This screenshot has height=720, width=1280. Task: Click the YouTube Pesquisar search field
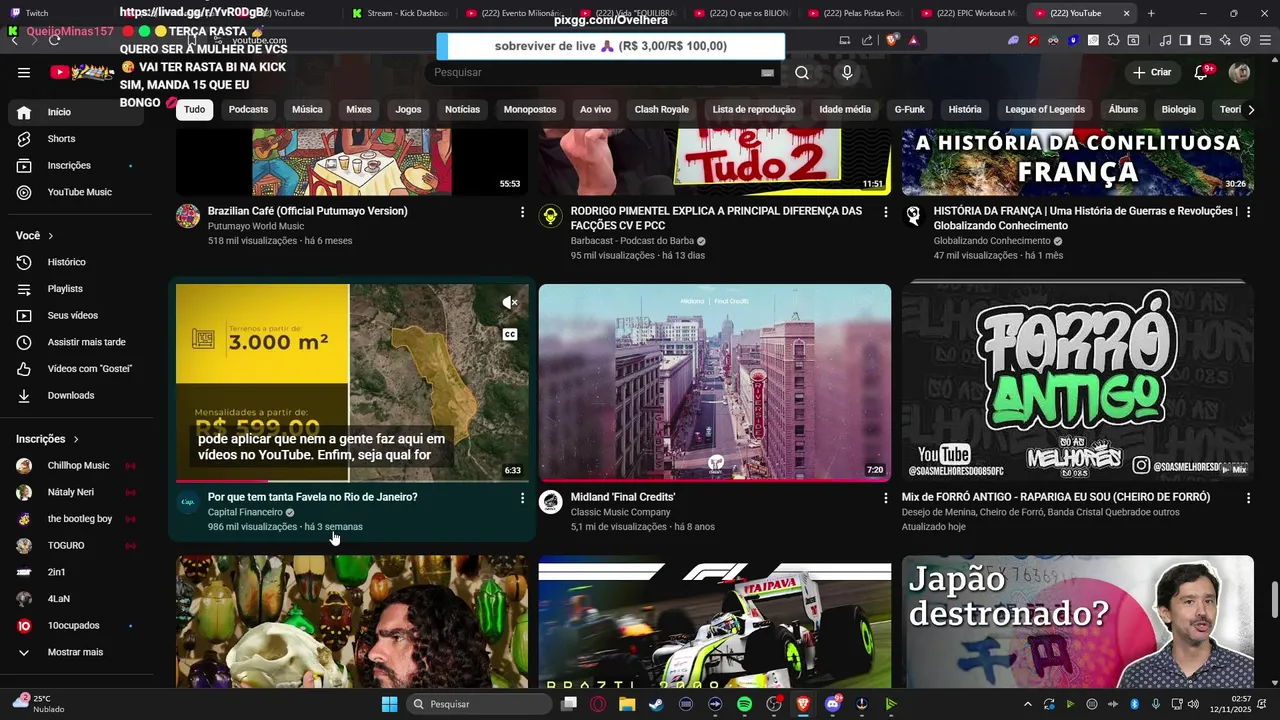596,72
